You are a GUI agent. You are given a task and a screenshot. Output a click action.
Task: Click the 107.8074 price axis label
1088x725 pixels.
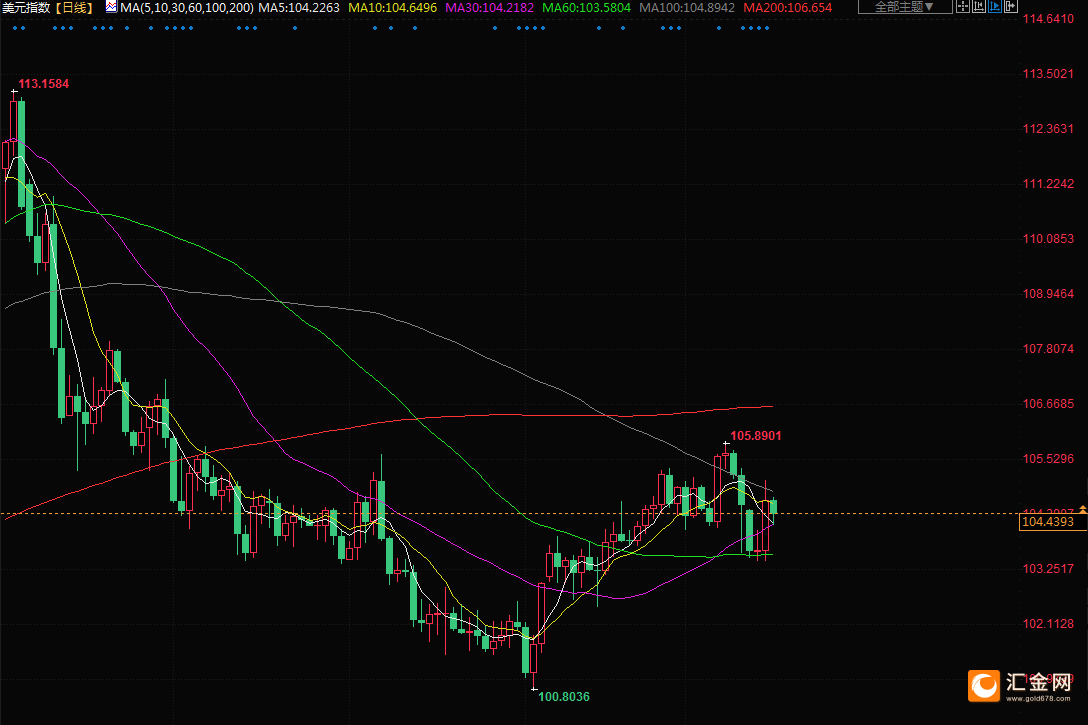[x=1048, y=348]
